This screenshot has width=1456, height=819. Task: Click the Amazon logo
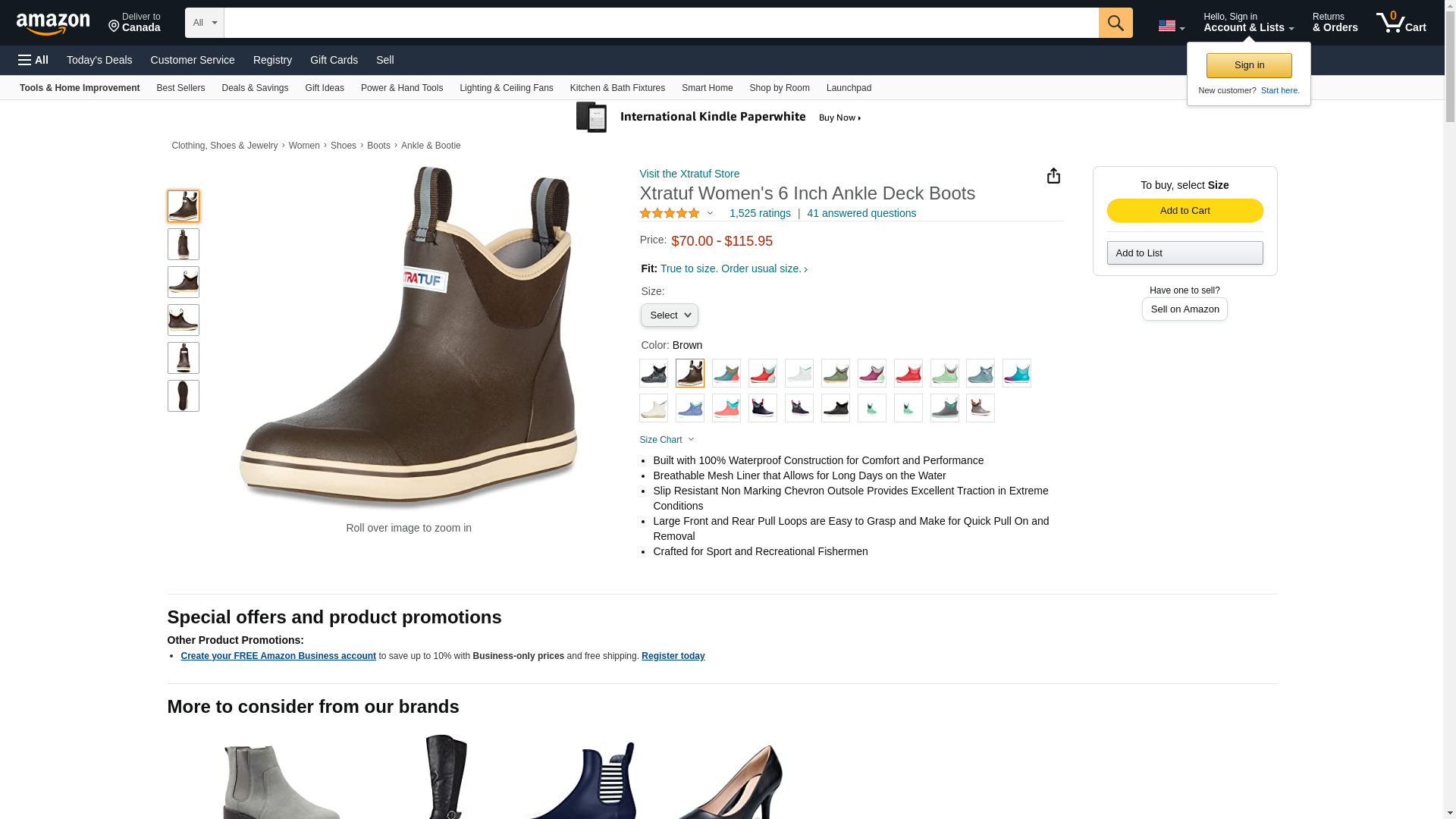[x=53, y=24]
